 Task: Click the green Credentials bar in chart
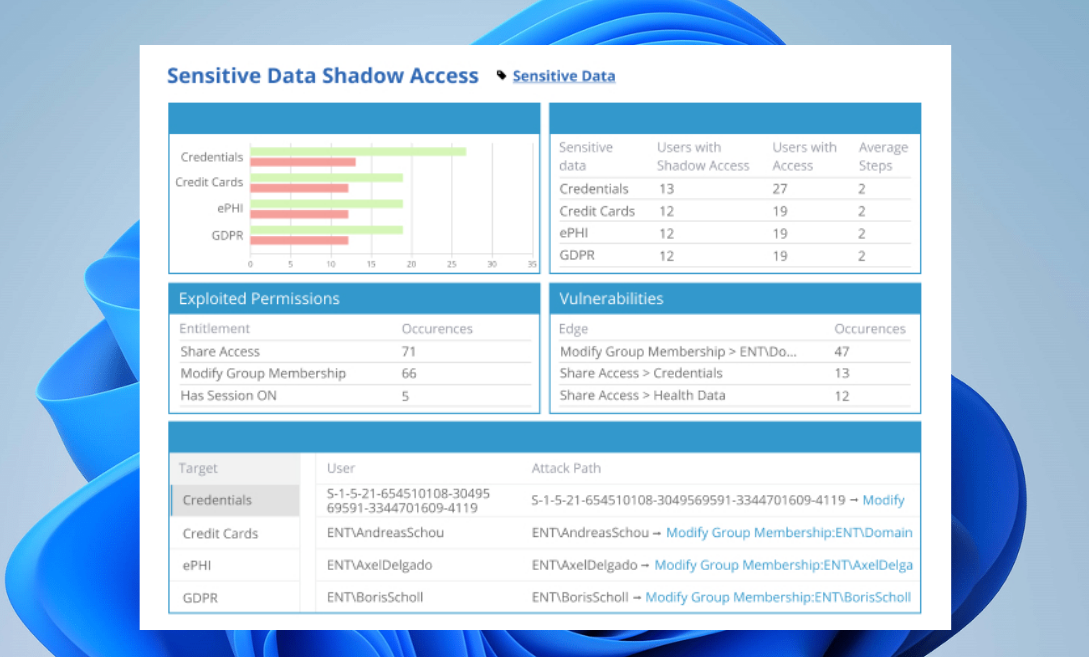358,151
